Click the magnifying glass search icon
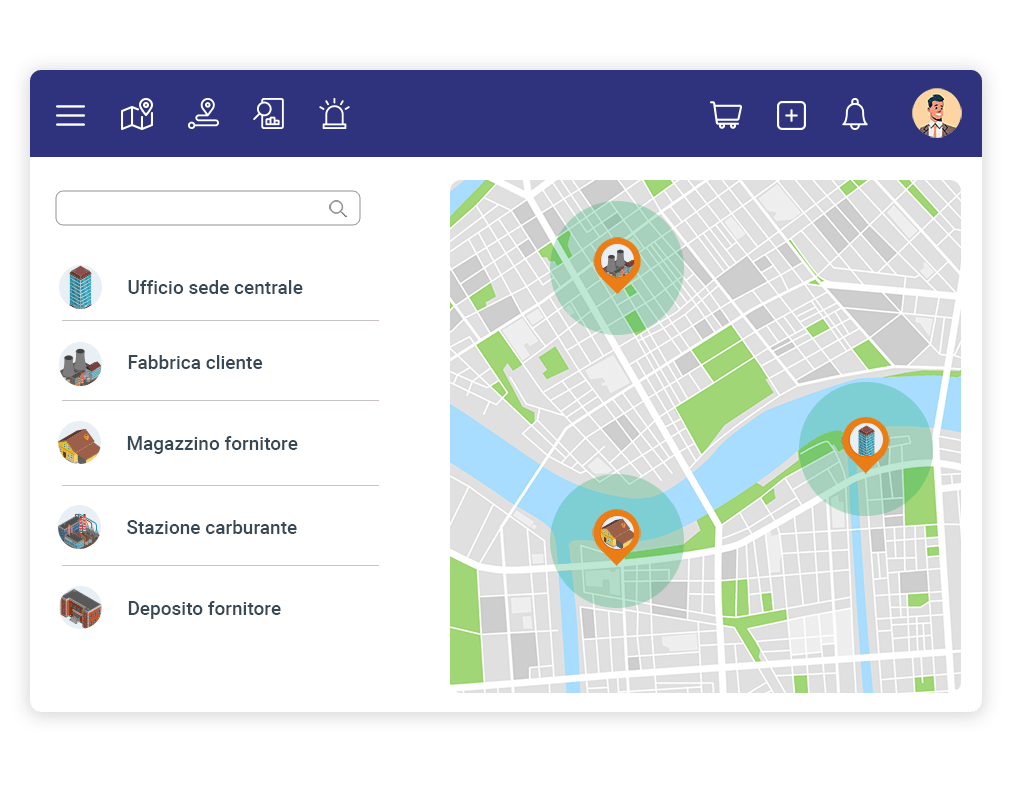The height and width of the screenshot is (788, 1013). point(338,208)
